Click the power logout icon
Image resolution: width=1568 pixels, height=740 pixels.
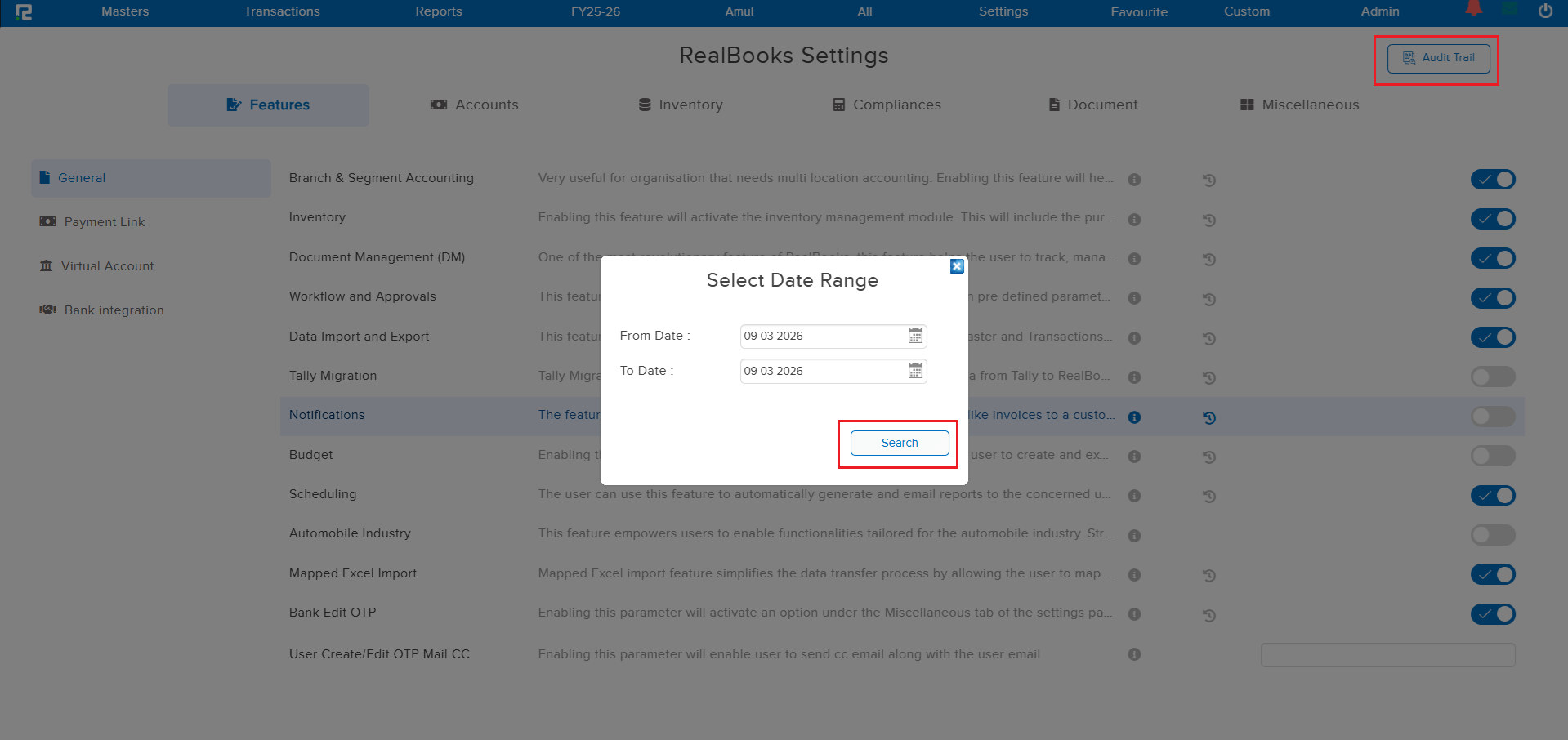(x=1545, y=11)
